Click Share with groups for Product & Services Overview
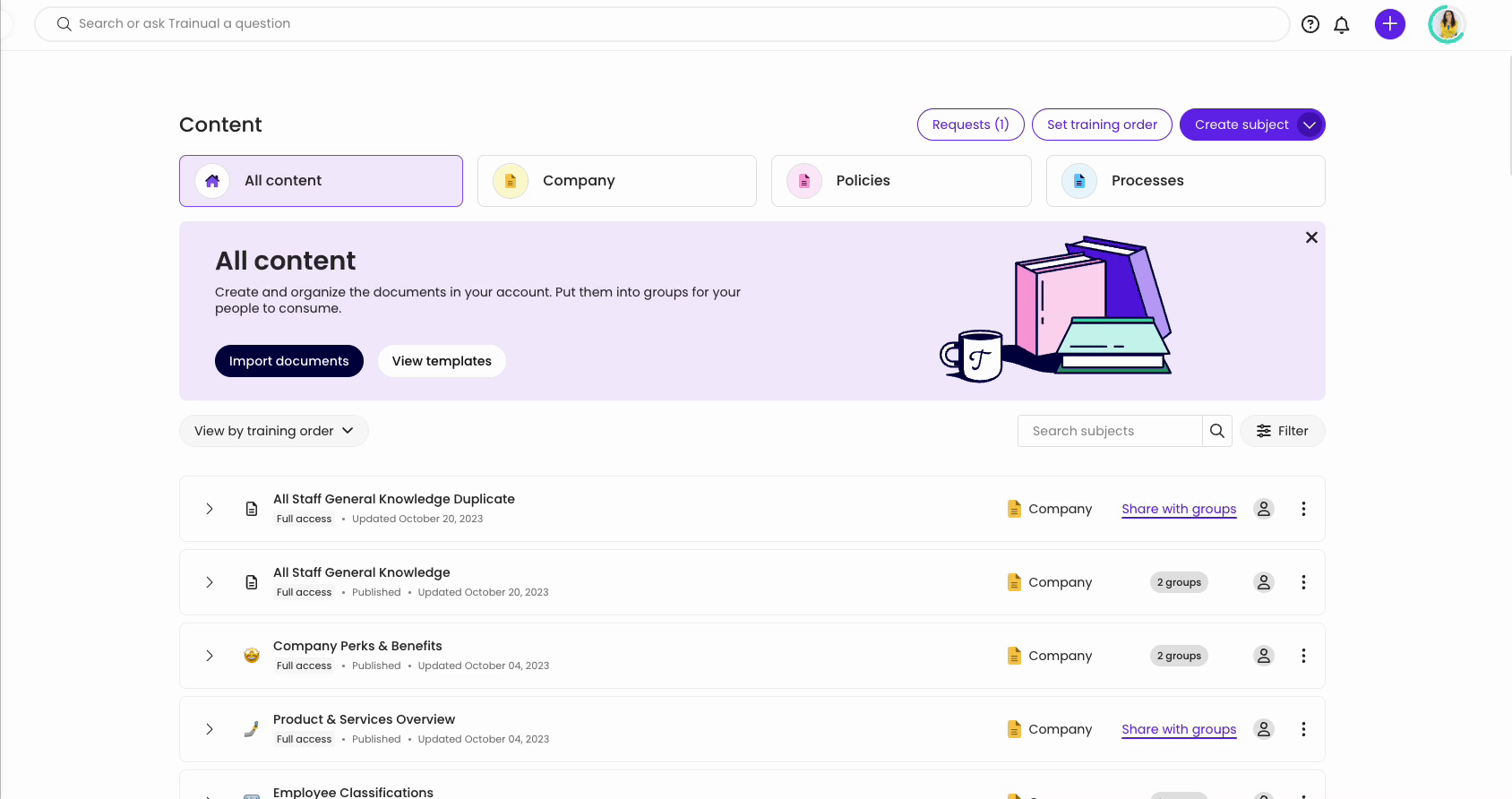The height and width of the screenshot is (799, 1512). pyautogui.click(x=1179, y=729)
